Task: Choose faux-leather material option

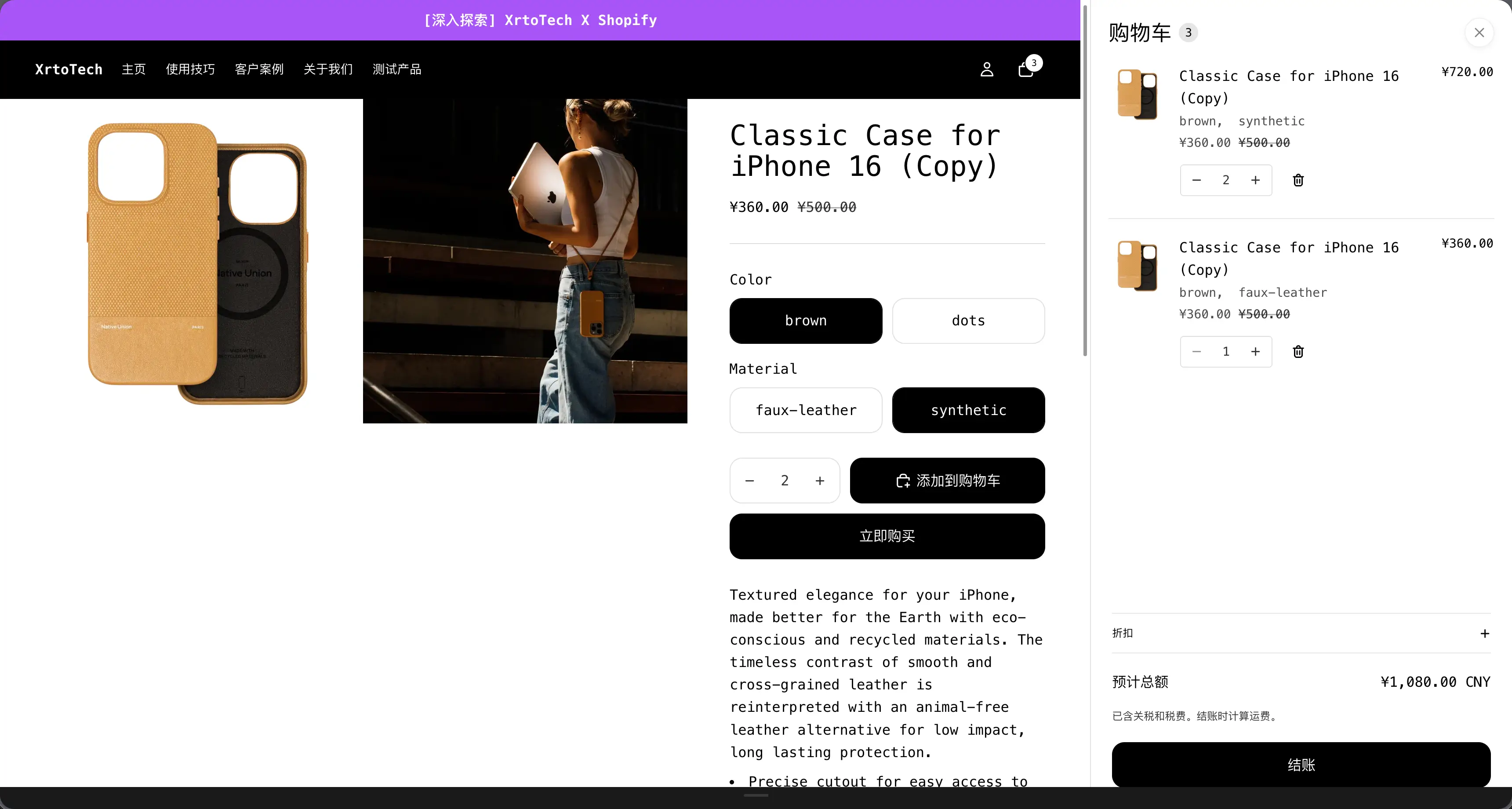Action: point(806,410)
